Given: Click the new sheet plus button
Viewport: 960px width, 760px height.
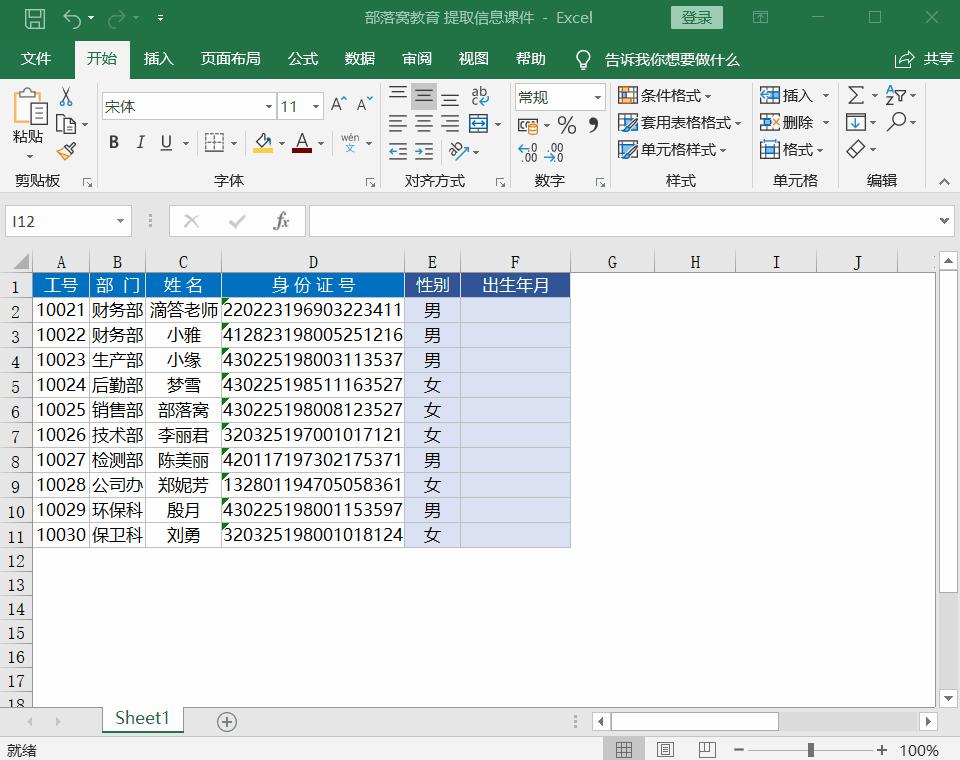Looking at the screenshot, I should point(226,721).
